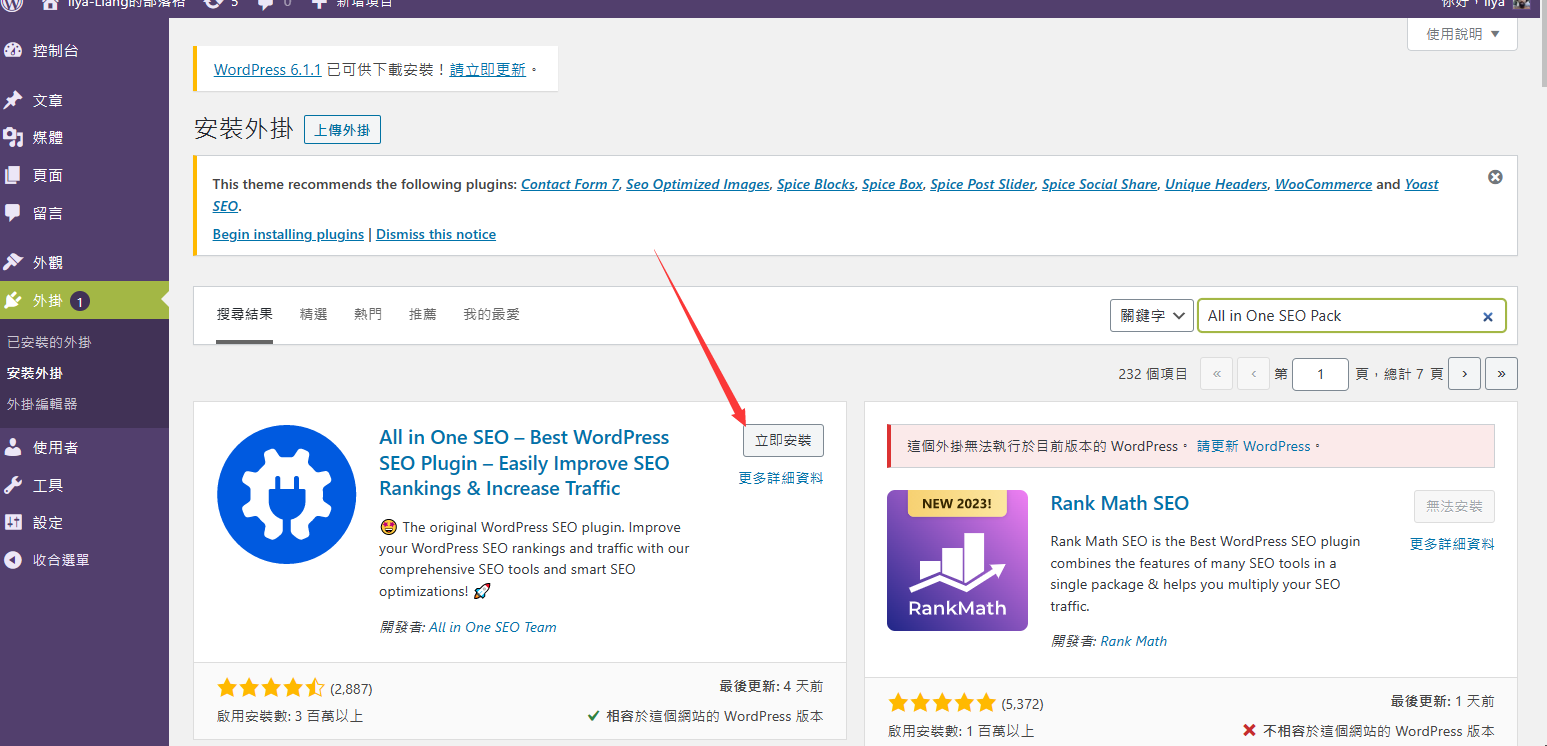The height and width of the screenshot is (746, 1547).
Task: Click 立即安裝 for All in One SEO
Action: 783,440
